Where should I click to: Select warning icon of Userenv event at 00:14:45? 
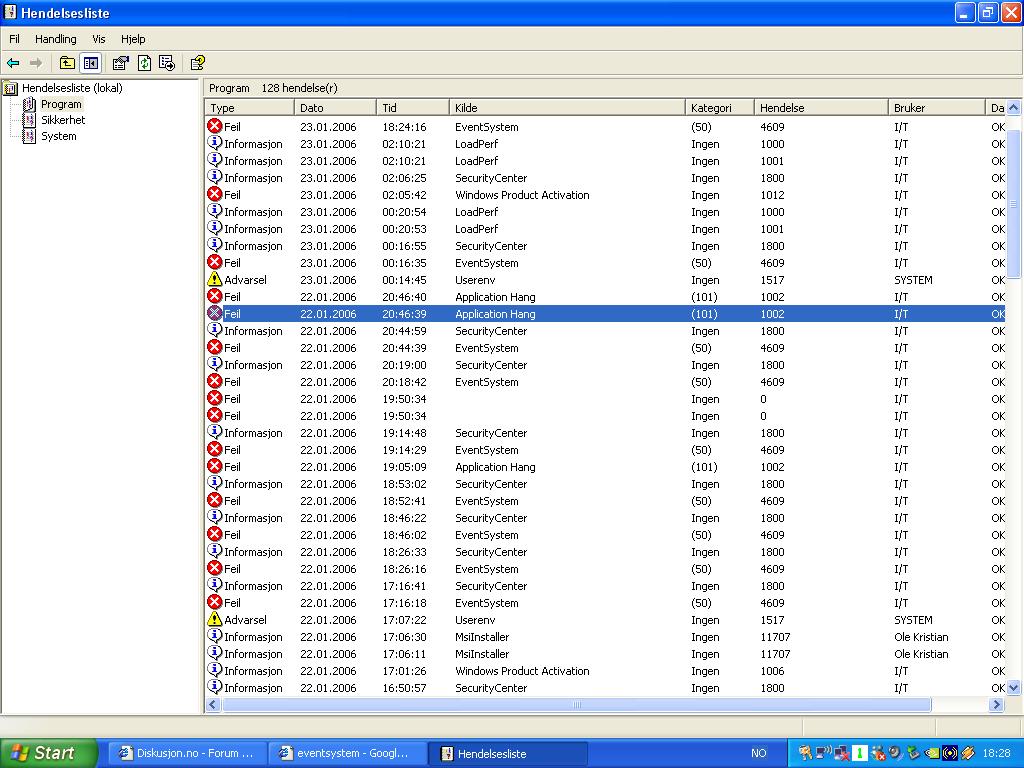click(x=214, y=279)
